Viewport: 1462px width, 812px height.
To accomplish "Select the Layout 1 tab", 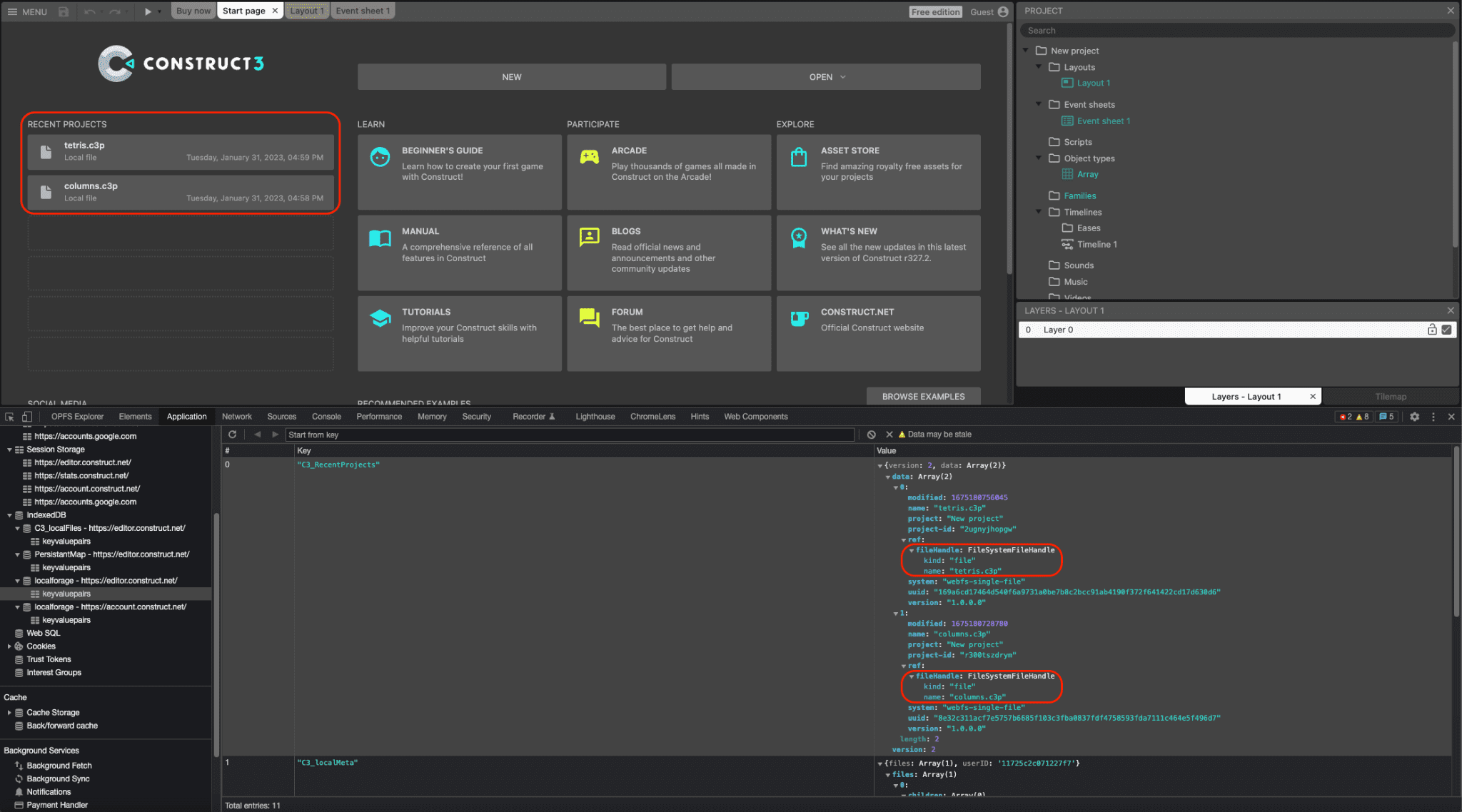I will 305,10.
